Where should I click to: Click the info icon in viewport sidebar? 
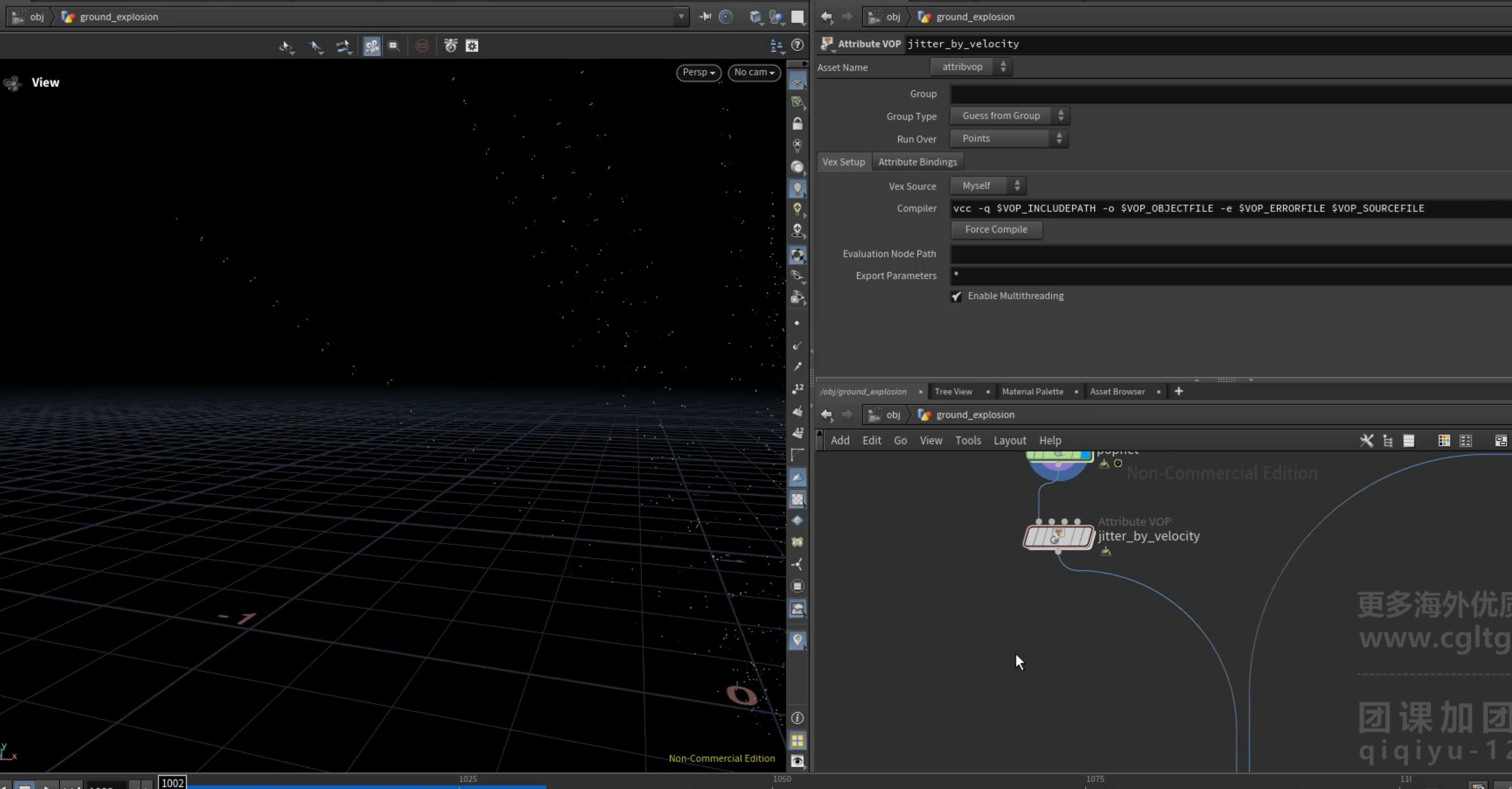pyautogui.click(x=797, y=718)
